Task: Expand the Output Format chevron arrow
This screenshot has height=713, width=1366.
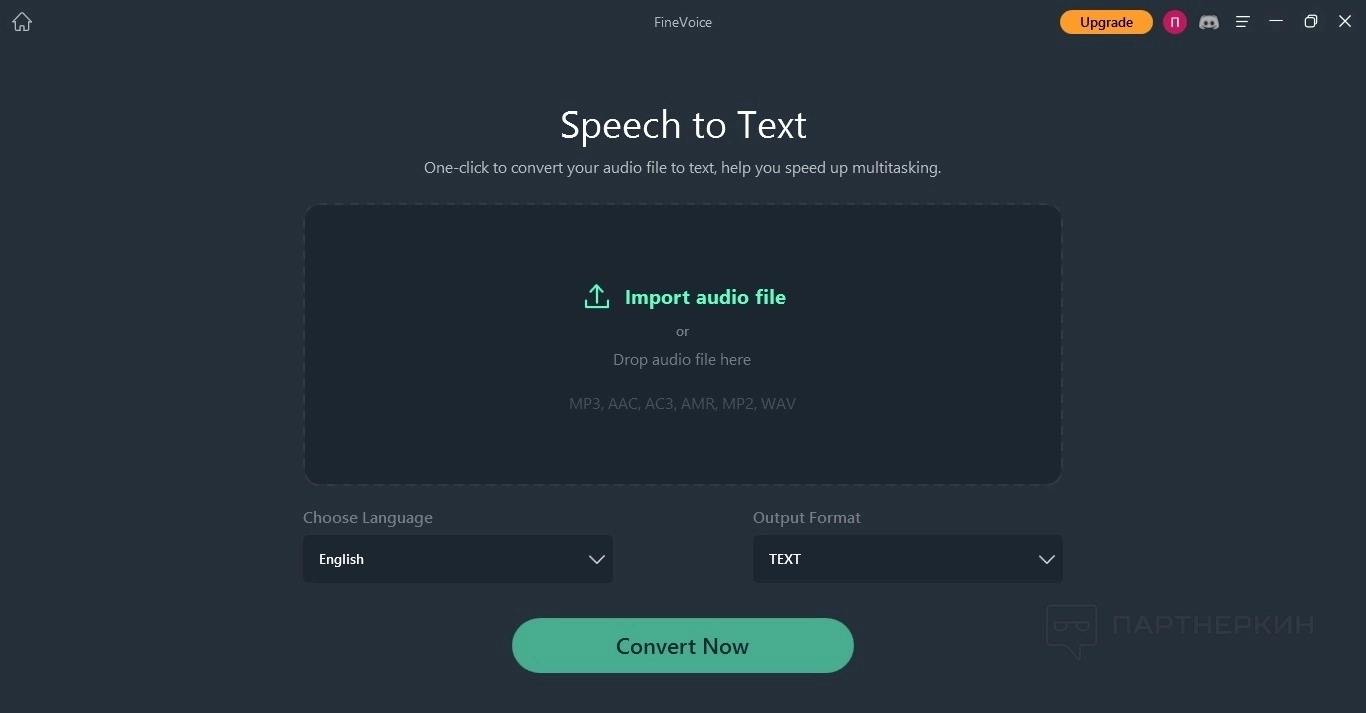Action: [x=1047, y=559]
